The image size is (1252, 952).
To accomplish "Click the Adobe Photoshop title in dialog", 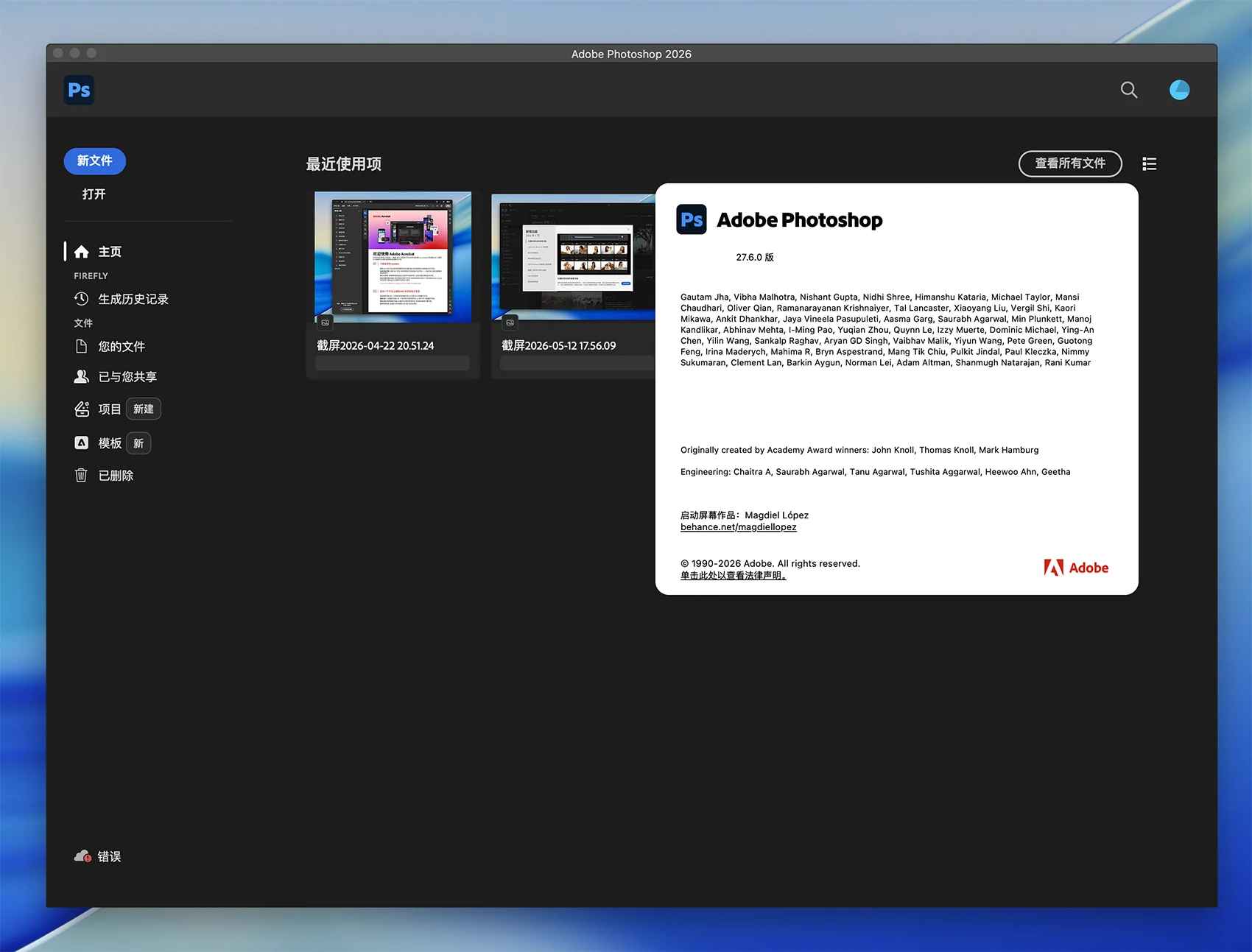I will (x=800, y=219).
